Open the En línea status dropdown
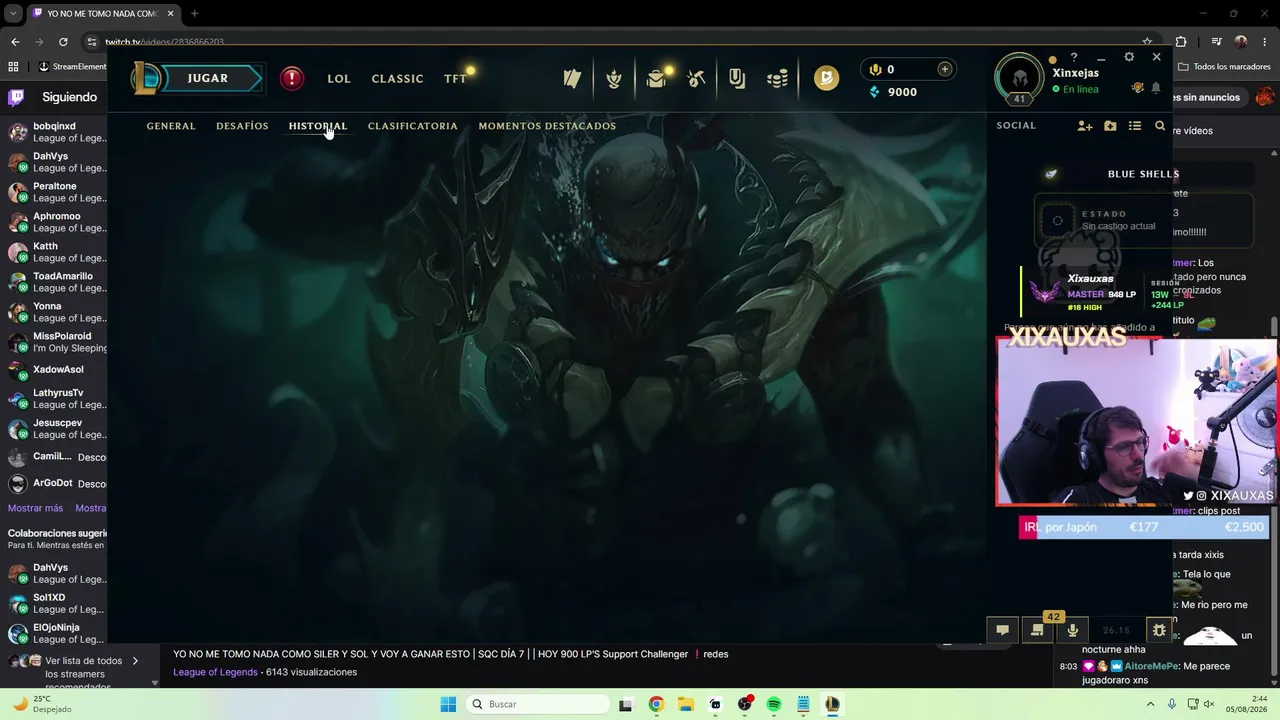The height and width of the screenshot is (720, 1280). [x=1075, y=89]
